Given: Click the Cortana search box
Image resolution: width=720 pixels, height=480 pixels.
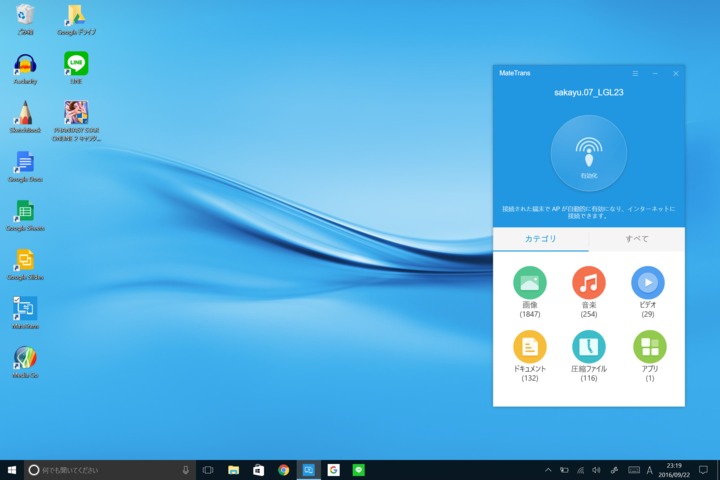Looking at the screenshot, I should 105,470.
